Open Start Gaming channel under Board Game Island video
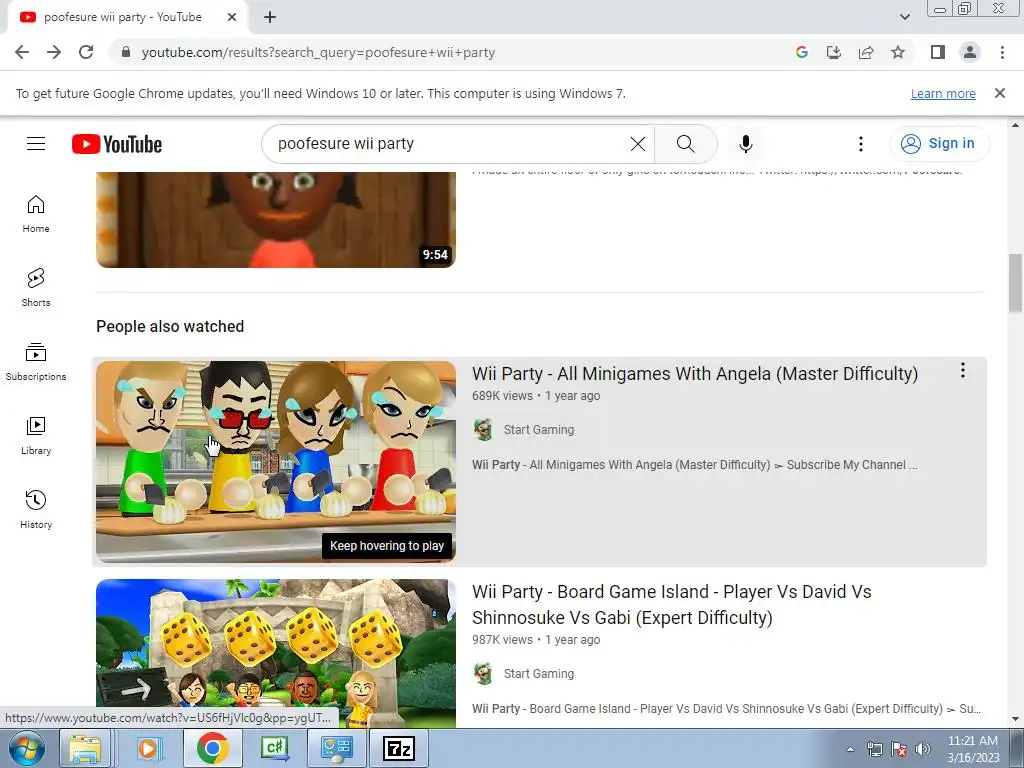1024x768 pixels. 539,673
